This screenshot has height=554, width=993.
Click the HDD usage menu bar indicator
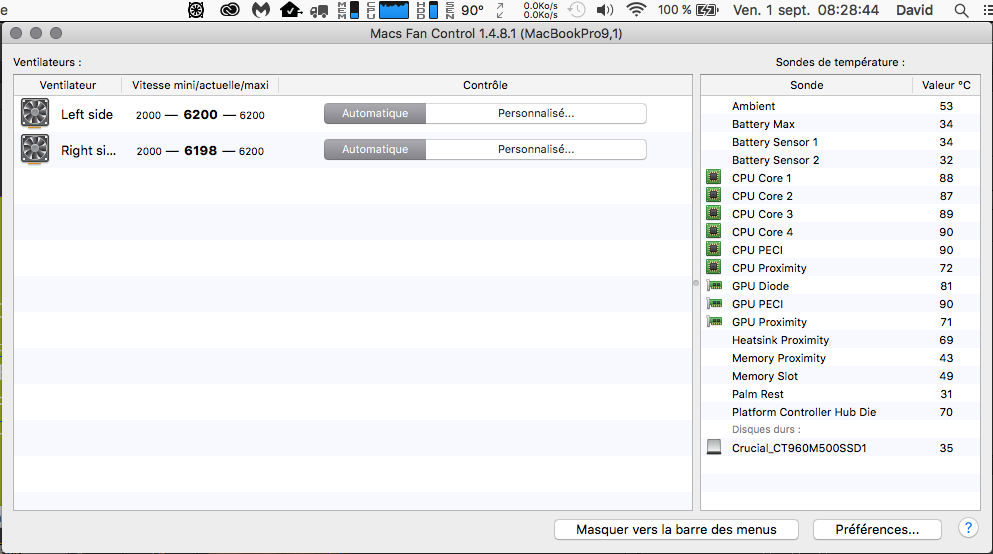coord(427,10)
